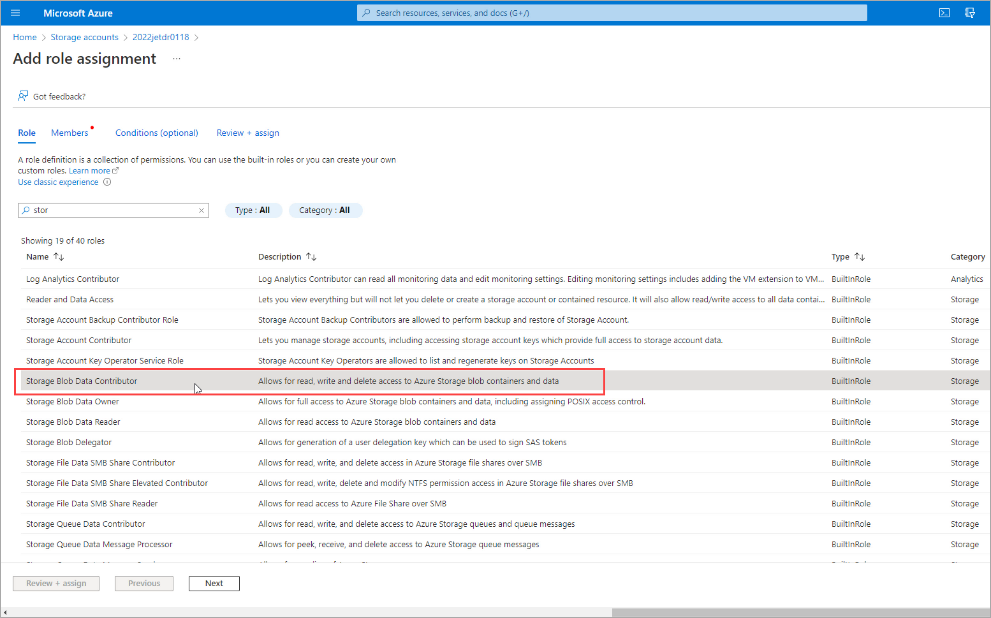This screenshot has height=618, width=991.
Task: Click the ellipsis beside Add role assignment
Action: [177, 59]
